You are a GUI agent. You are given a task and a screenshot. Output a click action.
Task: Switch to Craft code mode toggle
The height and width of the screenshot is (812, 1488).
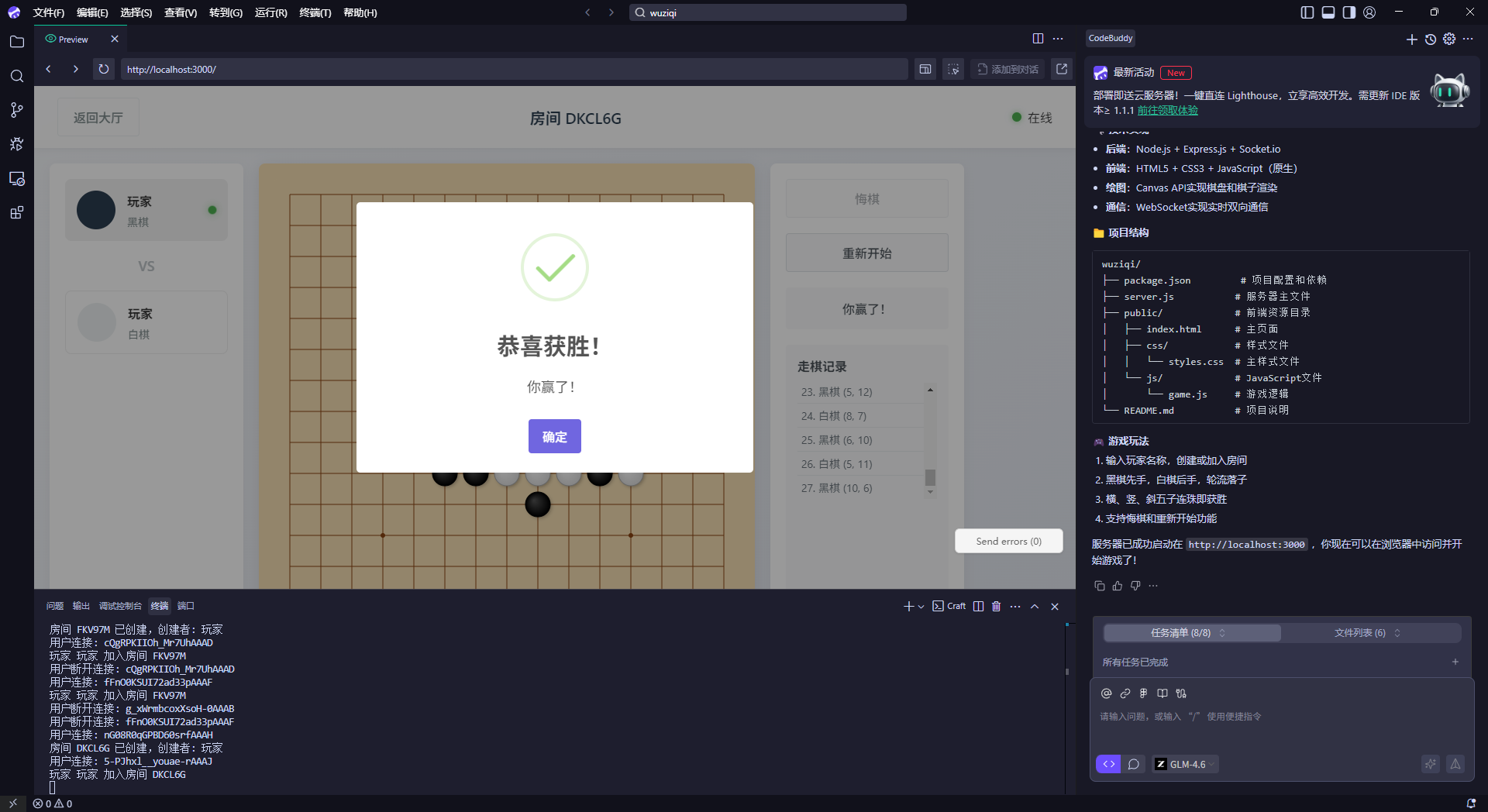click(1108, 764)
